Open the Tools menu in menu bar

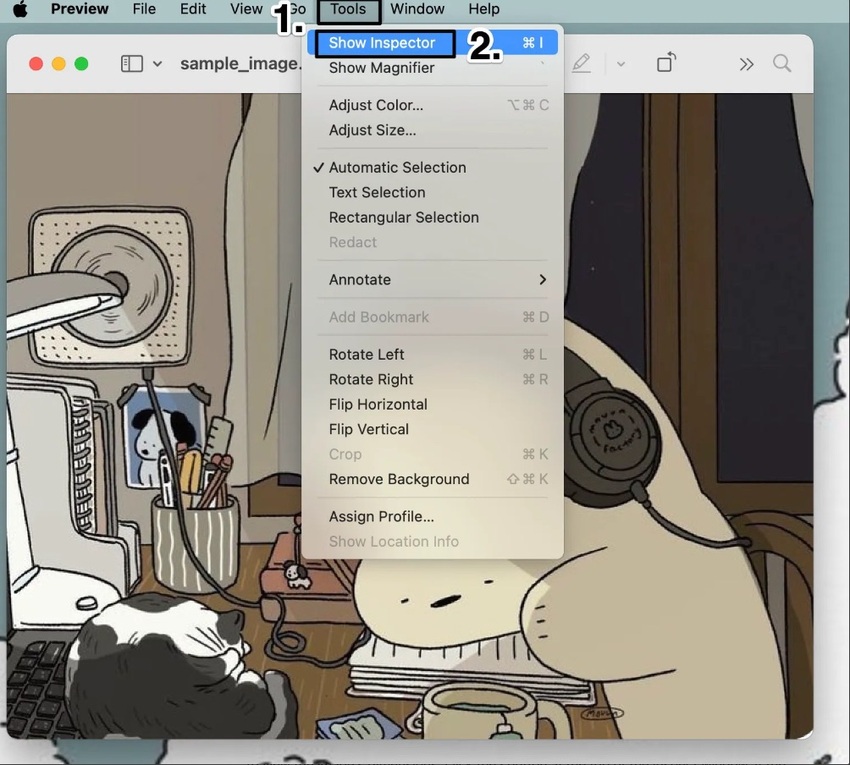click(x=349, y=9)
